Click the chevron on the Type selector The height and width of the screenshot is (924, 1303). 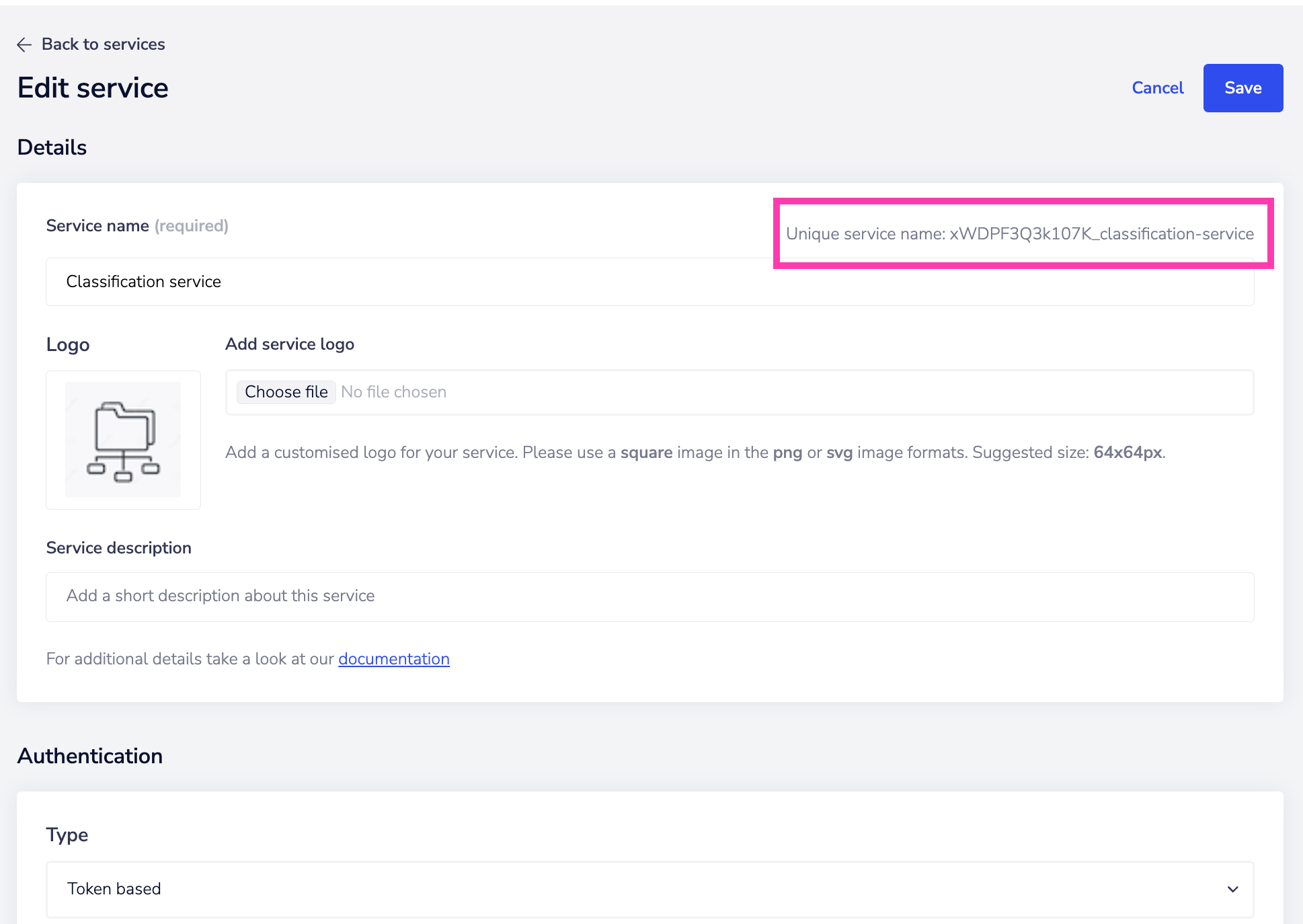click(1233, 889)
